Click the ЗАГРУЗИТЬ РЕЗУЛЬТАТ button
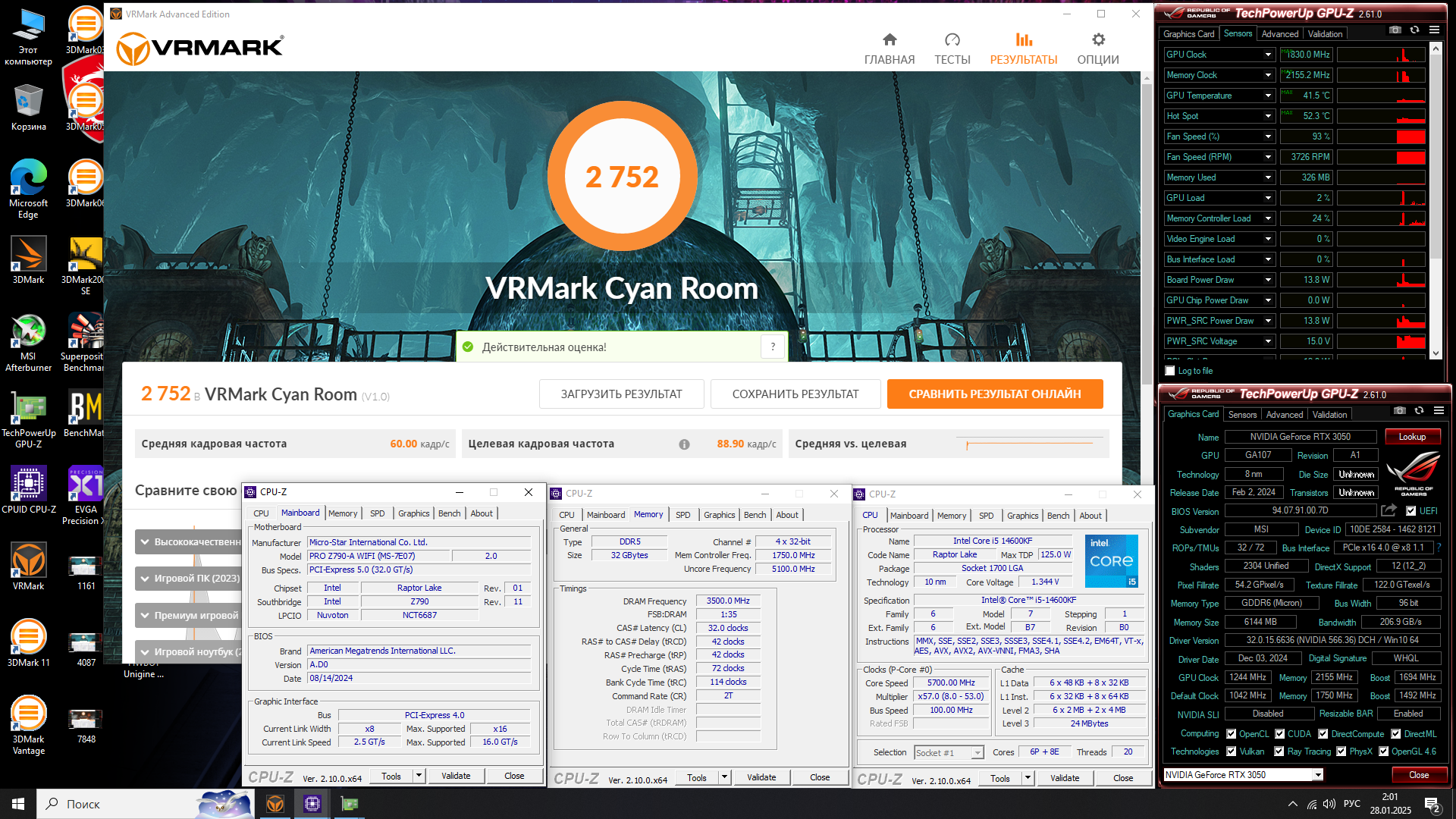1456x819 pixels. 621,394
